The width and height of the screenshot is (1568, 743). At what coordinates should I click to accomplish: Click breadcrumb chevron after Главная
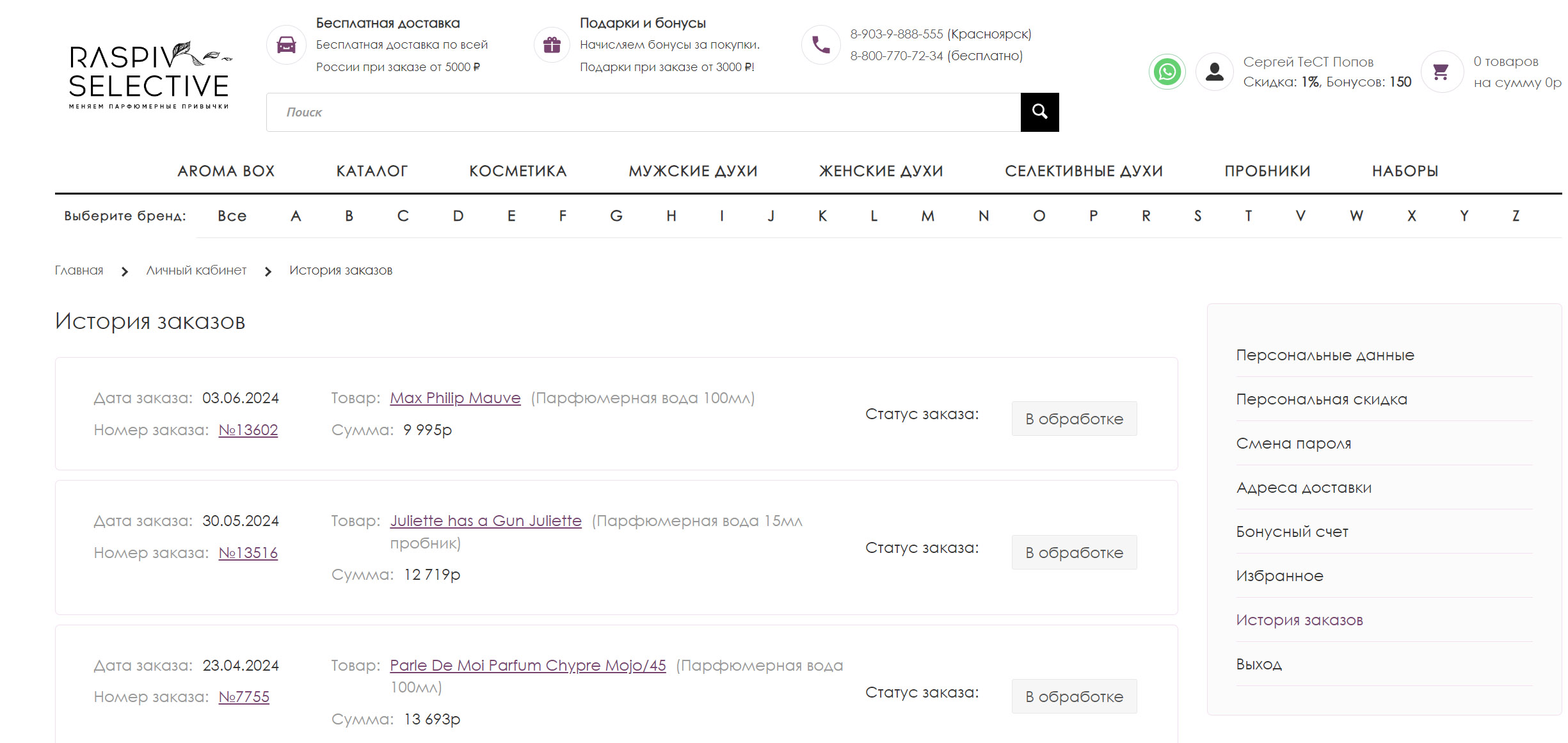(x=125, y=272)
